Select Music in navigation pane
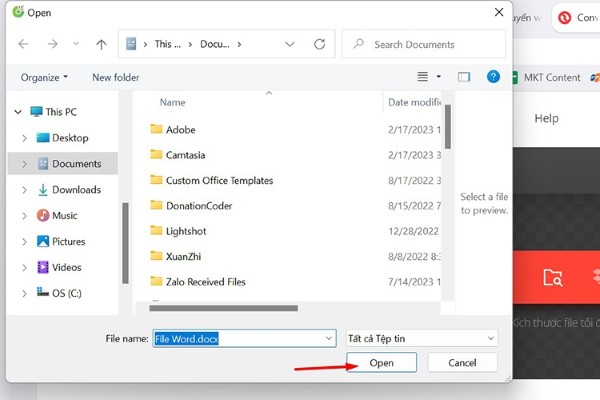 64,216
